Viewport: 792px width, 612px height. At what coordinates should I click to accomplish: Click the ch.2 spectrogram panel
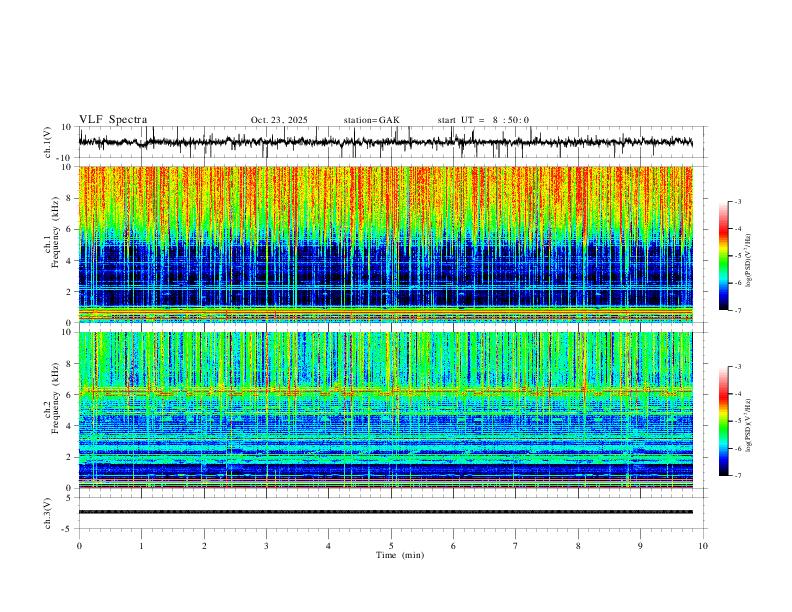[385, 410]
